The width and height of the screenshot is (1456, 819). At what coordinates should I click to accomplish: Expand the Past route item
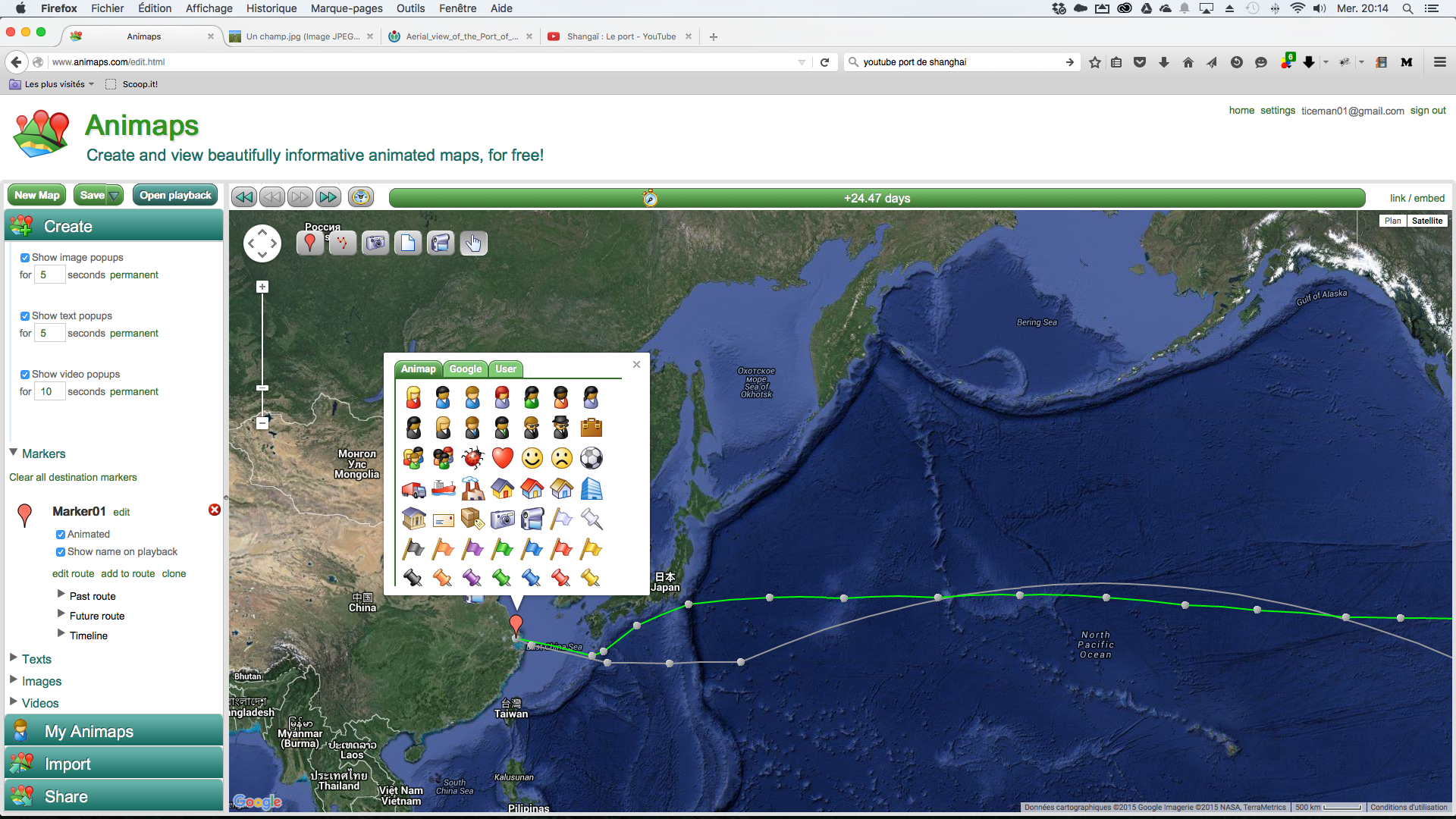tap(61, 595)
